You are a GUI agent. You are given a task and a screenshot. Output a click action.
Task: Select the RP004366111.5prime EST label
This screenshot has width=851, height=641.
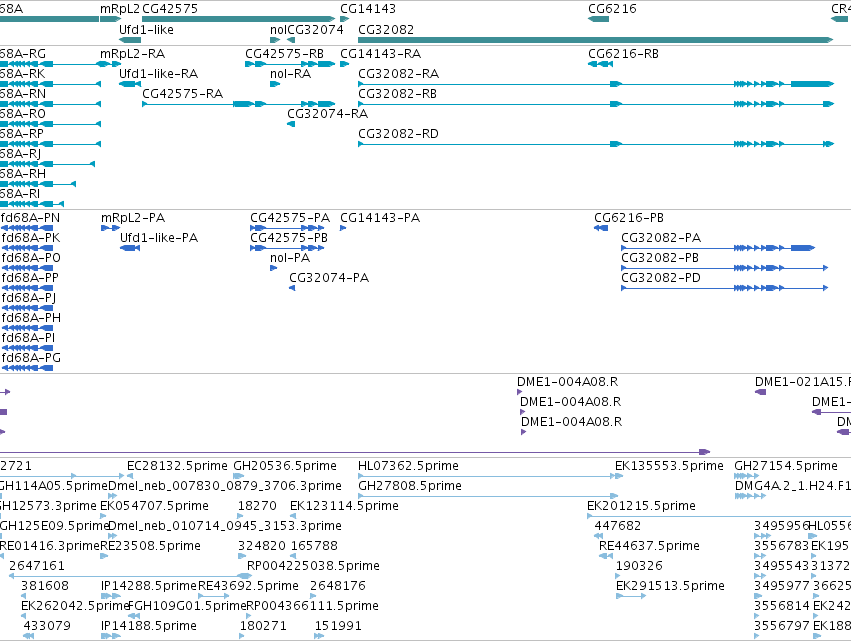312,607
